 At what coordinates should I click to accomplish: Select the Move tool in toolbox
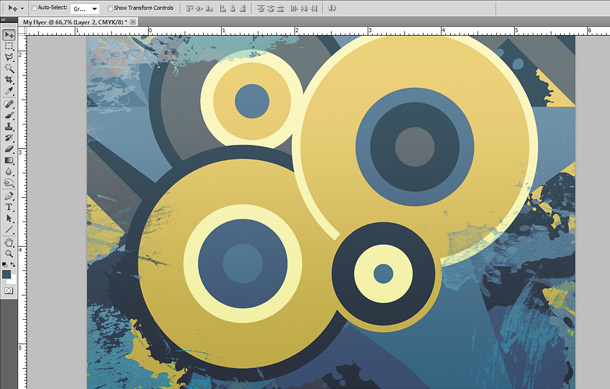(9, 35)
